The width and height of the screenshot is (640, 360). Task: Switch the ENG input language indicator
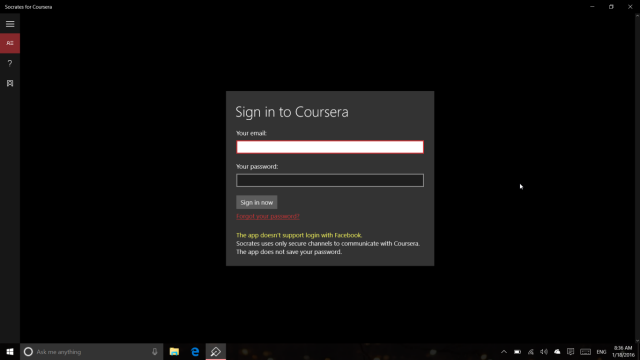pyautogui.click(x=601, y=352)
